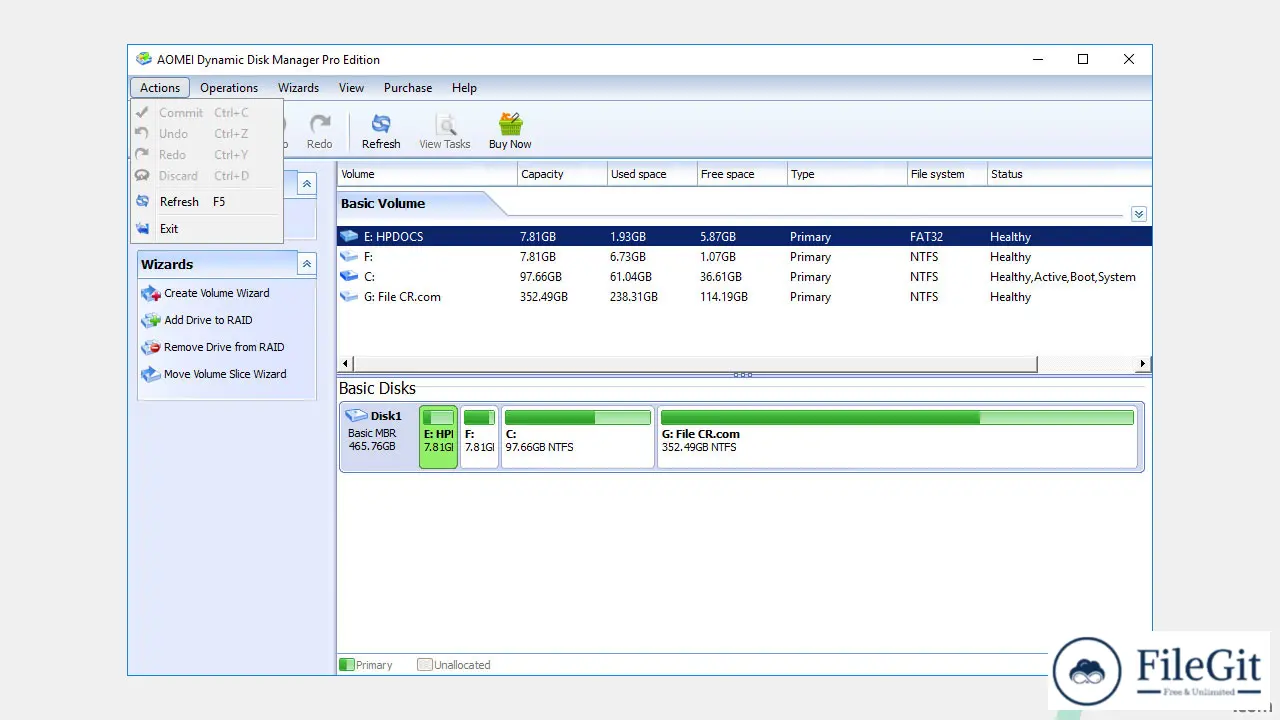Click the pane splitter grip dots
1280x720 pixels.
(x=743, y=375)
